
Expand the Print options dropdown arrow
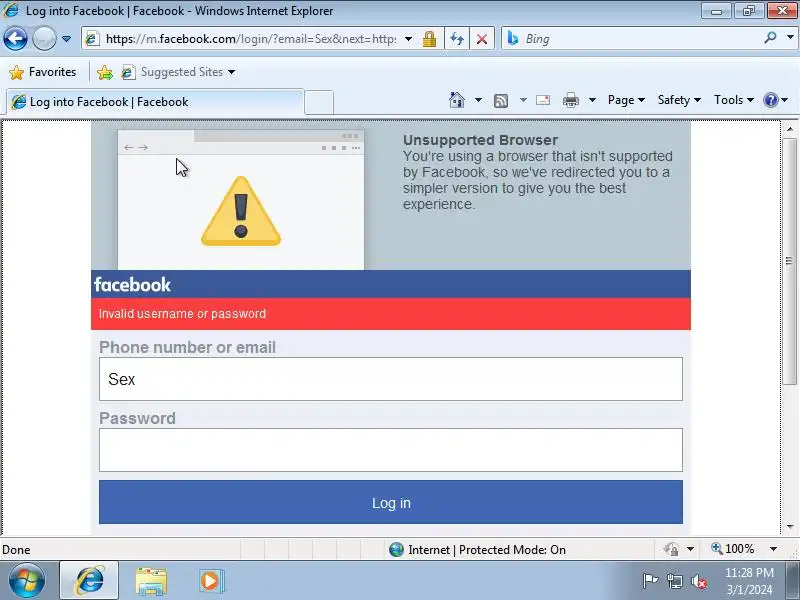click(x=592, y=100)
